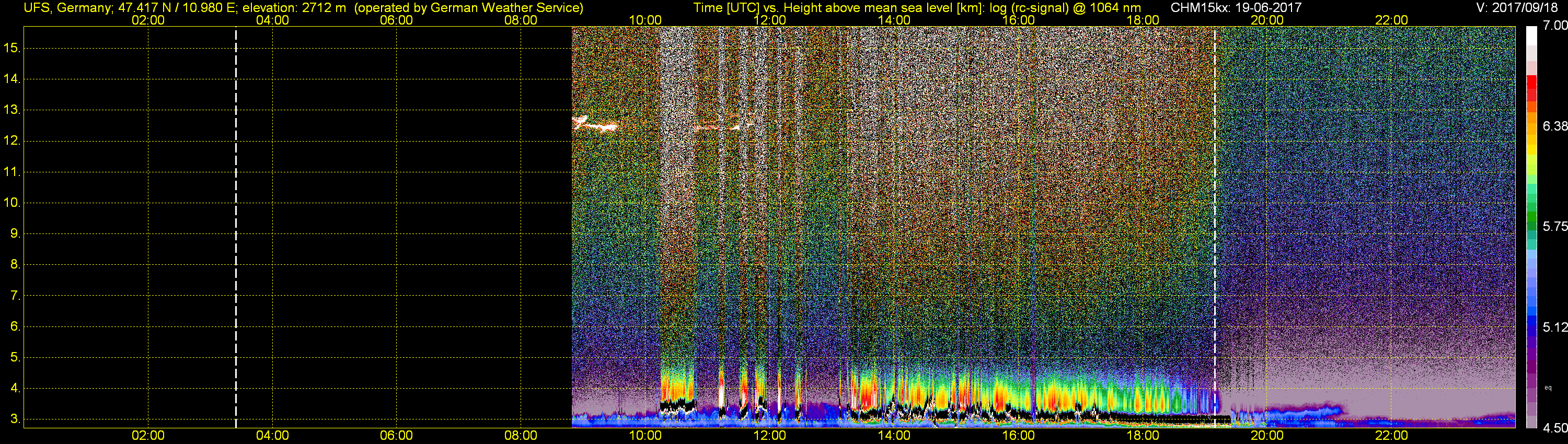
Task: Click the colorbar minimum value 4.50
Action: [1554, 428]
